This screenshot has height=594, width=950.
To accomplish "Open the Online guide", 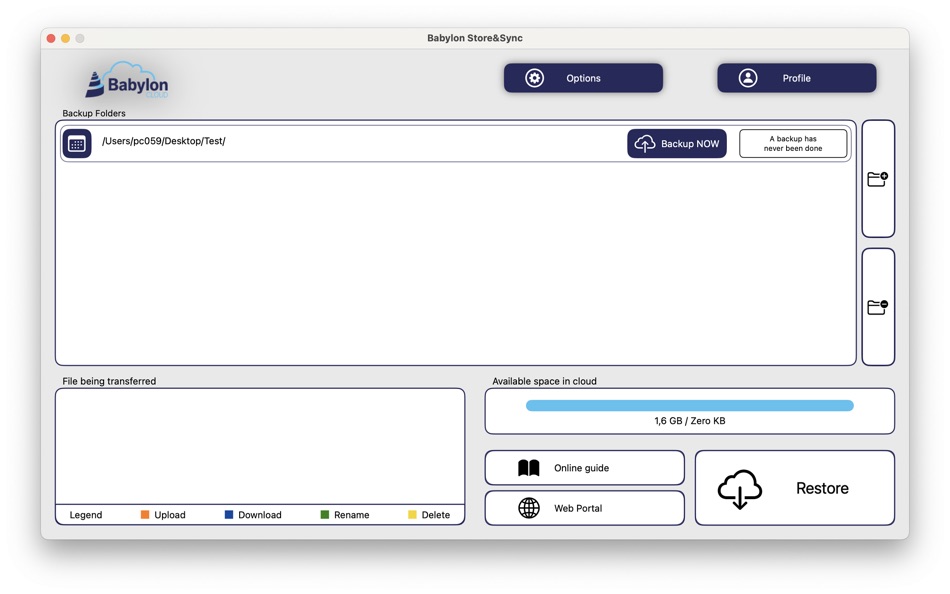I will tap(585, 468).
